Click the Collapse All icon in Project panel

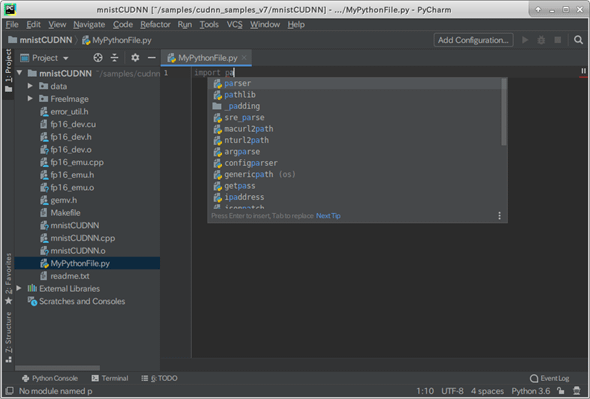114,58
